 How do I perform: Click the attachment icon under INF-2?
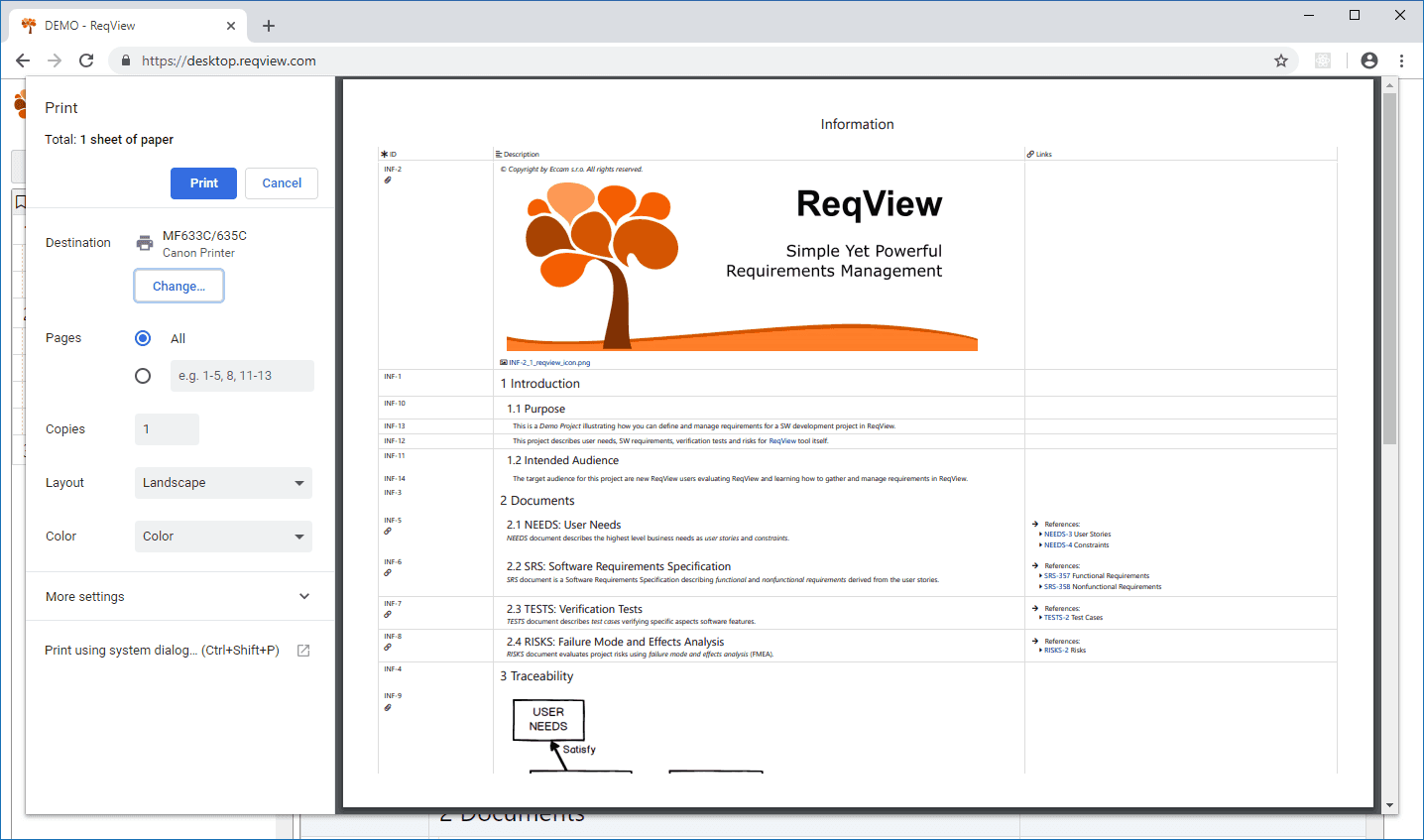coord(388,180)
